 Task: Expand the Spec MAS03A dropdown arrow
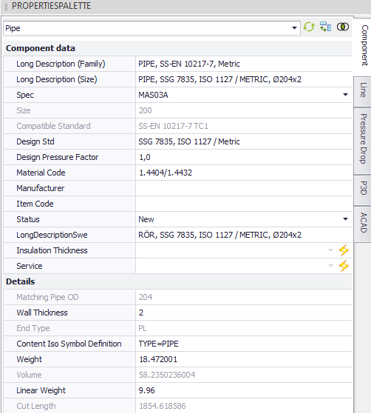345,95
